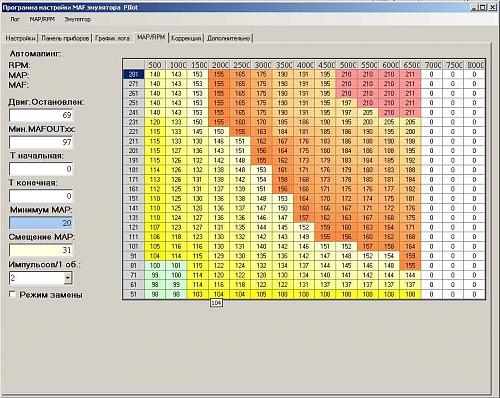Viewport: 500px width, 398px height.
Task: Select the 6500 RPM column header
Action: click(410, 65)
